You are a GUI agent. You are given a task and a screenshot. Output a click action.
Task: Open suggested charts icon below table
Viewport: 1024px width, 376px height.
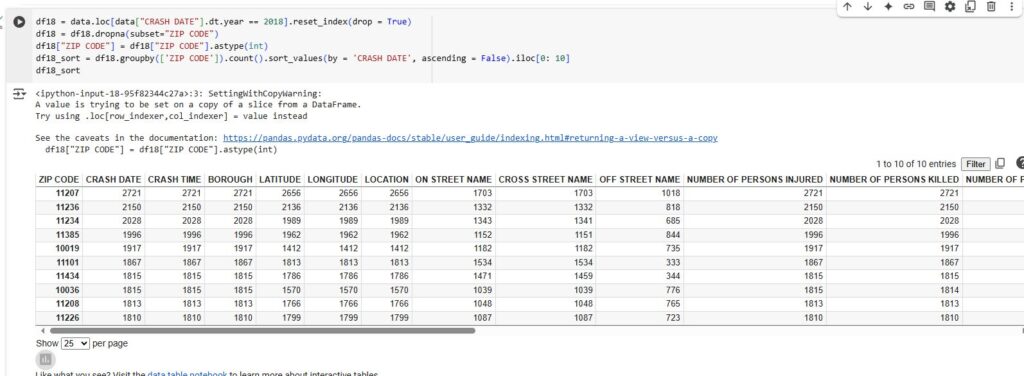45,360
